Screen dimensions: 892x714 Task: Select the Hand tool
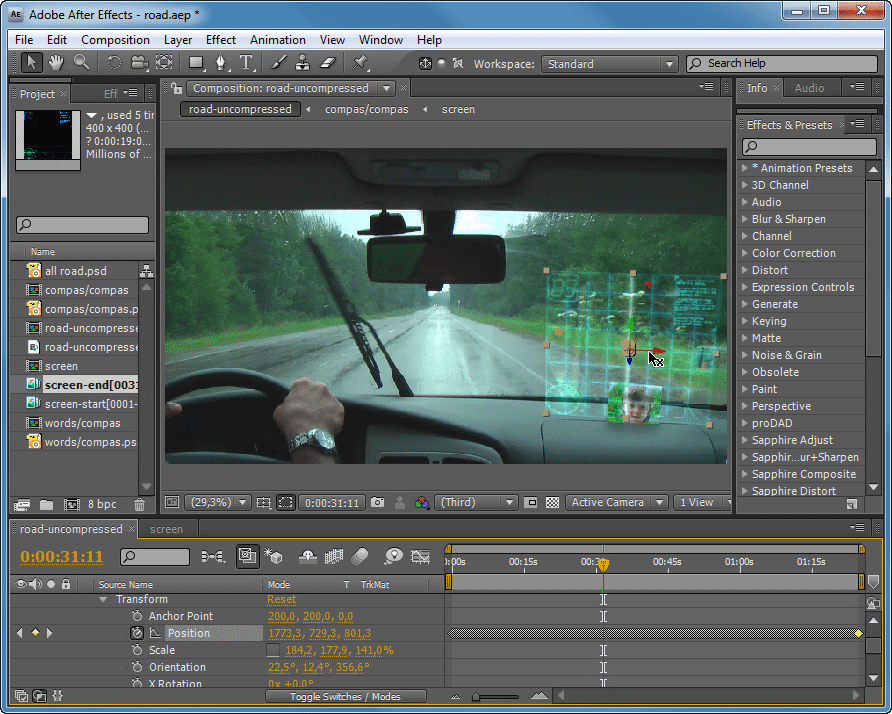pos(56,63)
